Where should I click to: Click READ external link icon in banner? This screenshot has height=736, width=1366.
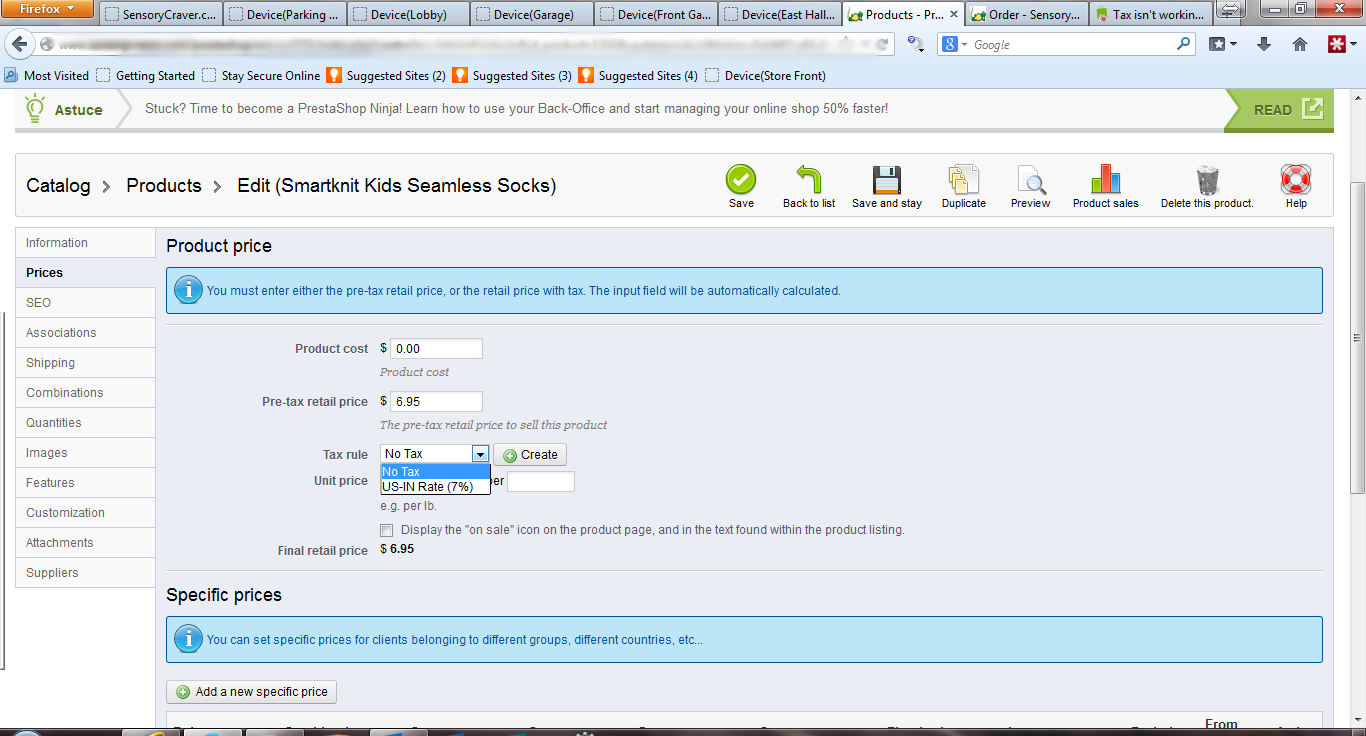click(x=1312, y=109)
